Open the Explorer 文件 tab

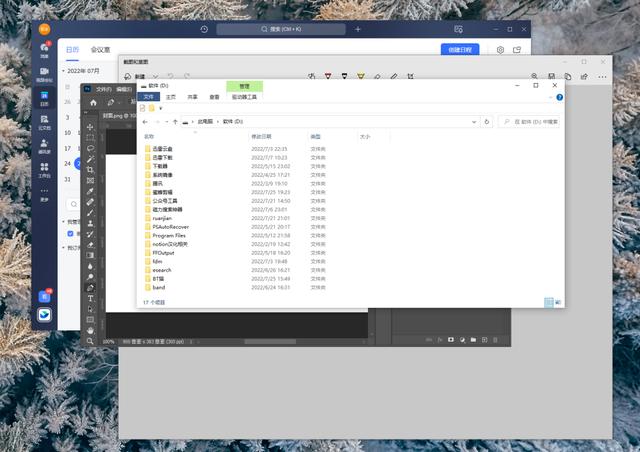tap(149, 97)
